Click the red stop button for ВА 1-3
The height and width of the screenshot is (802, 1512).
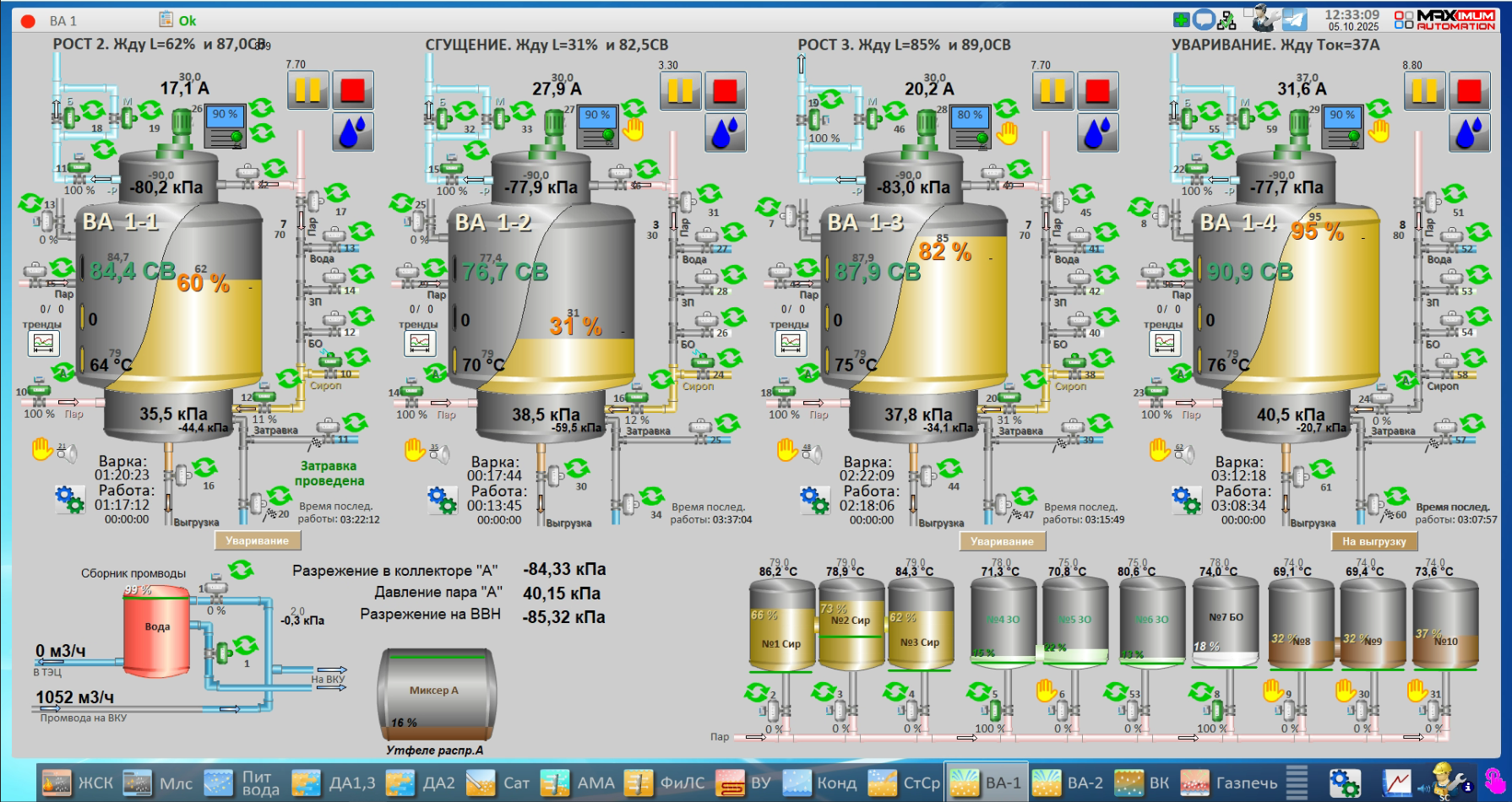point(1096,90)
